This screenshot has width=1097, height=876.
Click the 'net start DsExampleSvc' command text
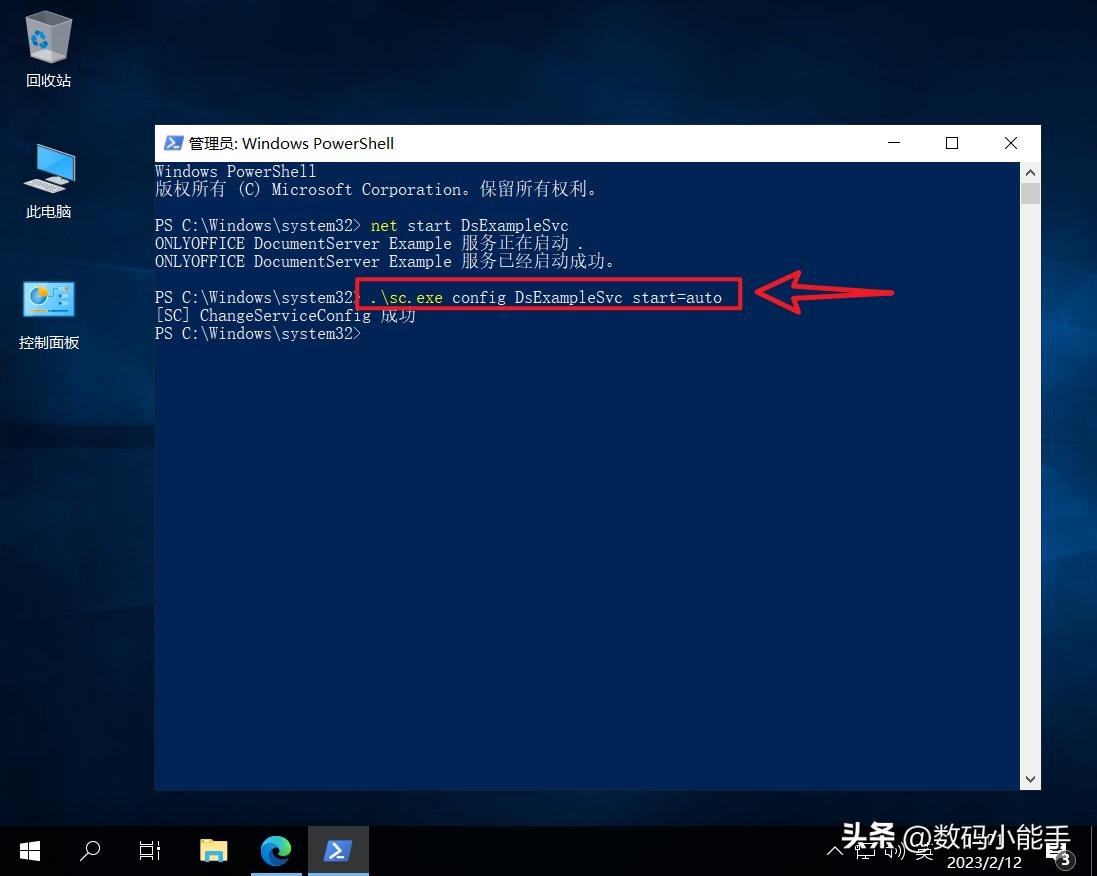click(469, 225)
